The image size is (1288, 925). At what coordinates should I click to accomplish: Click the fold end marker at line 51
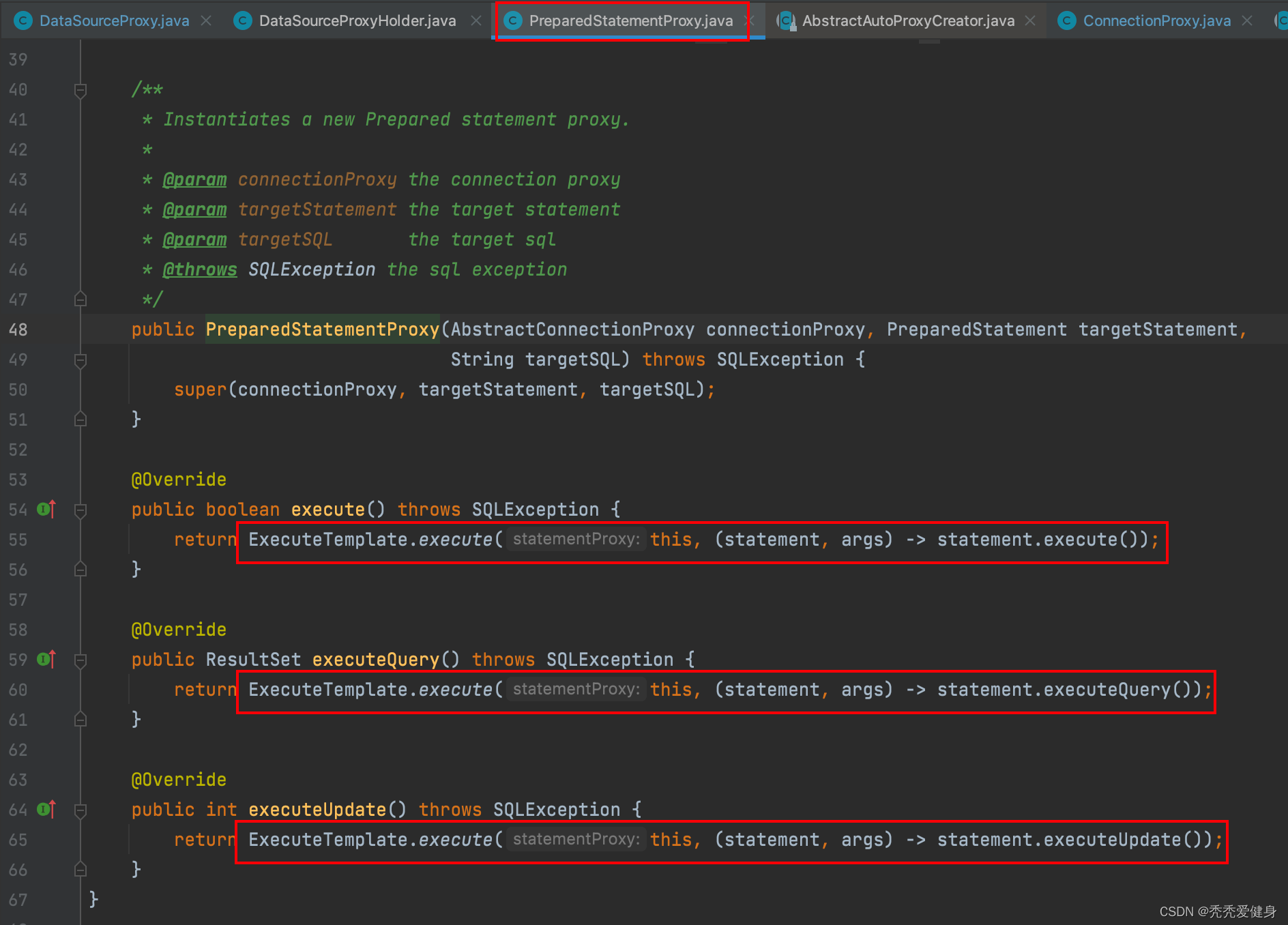(80, 419)
